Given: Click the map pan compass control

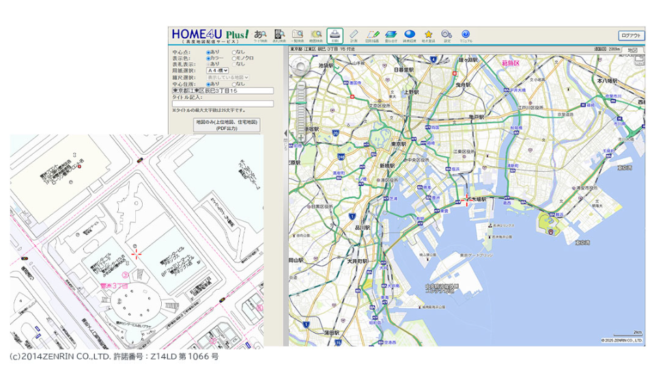Looking at the screenshot, I should pos(301,66).
